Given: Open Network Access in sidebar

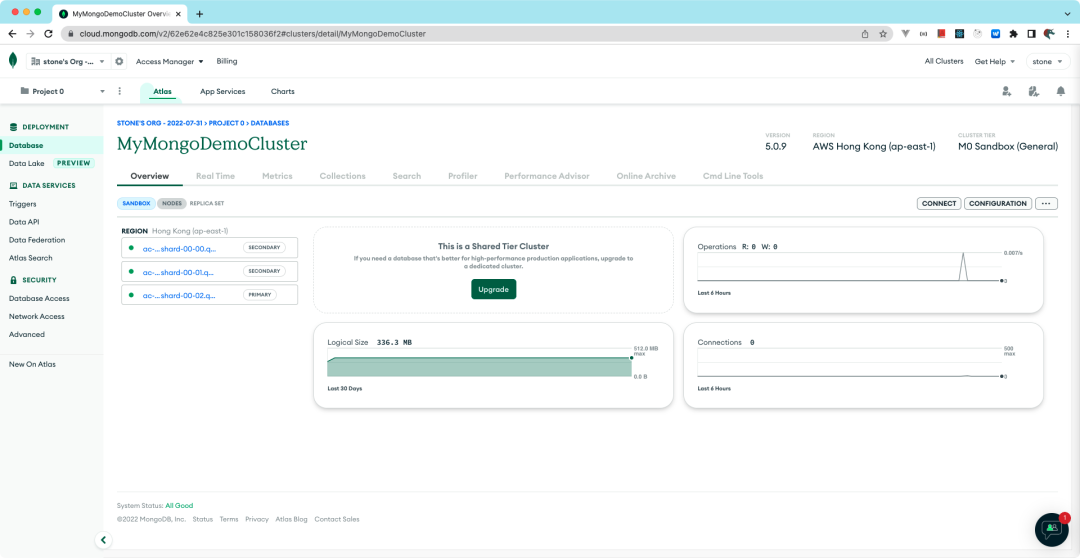Looking at the screenshot, I should click(37, 316).
